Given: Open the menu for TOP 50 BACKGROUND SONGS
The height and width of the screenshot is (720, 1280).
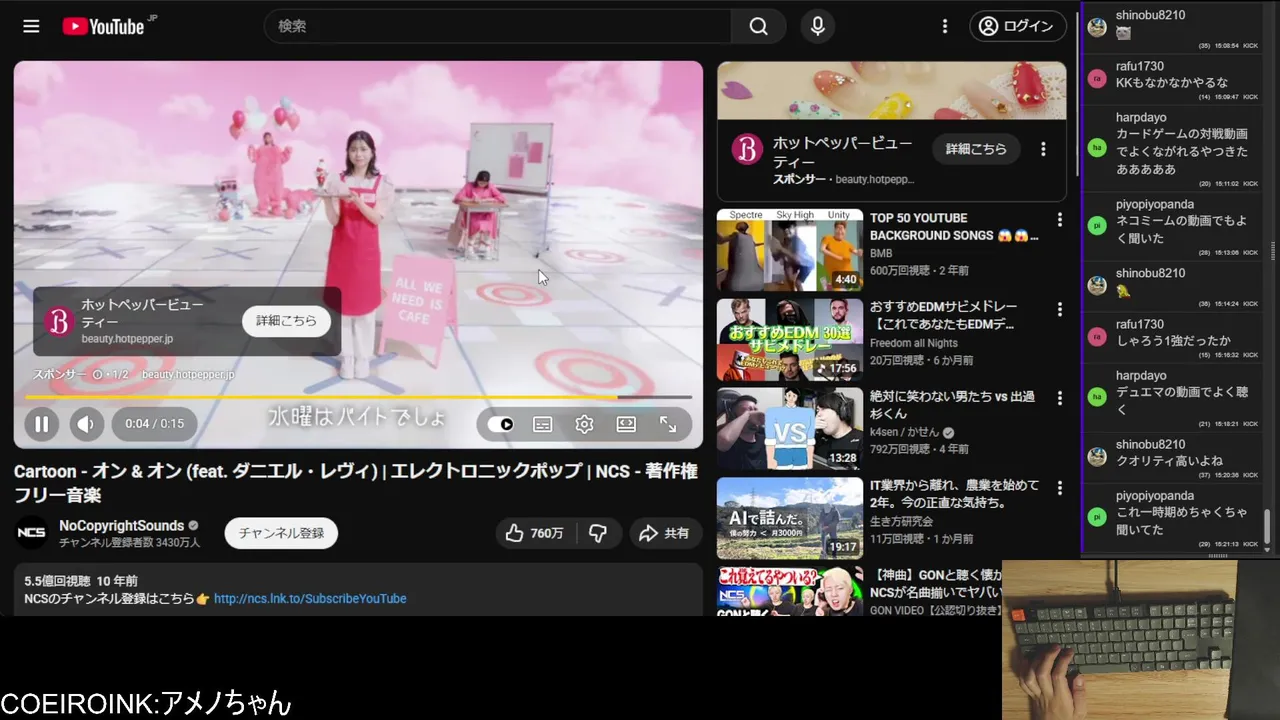Looking at the screenshot, I should click(x=1060, y=219).
